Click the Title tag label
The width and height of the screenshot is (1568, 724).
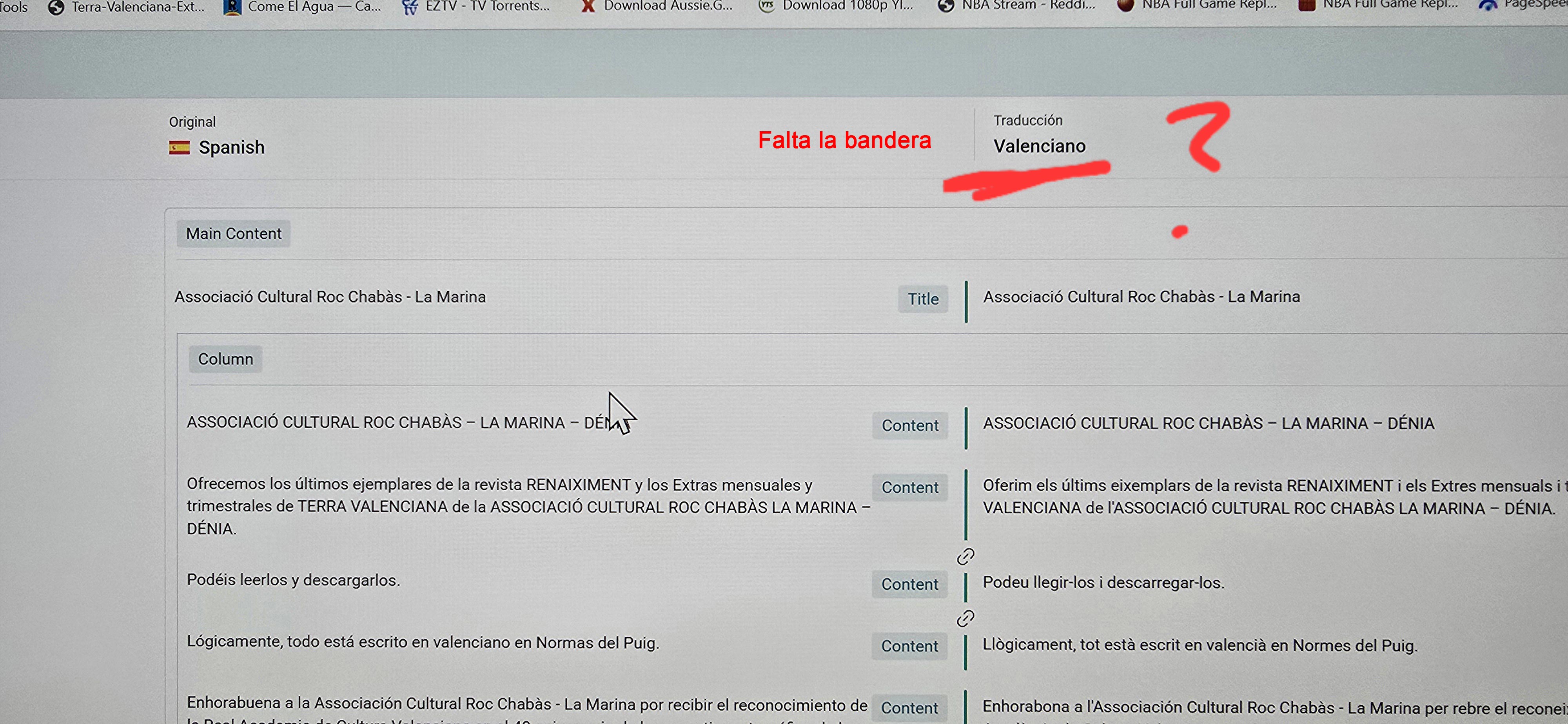pos(923,299)
